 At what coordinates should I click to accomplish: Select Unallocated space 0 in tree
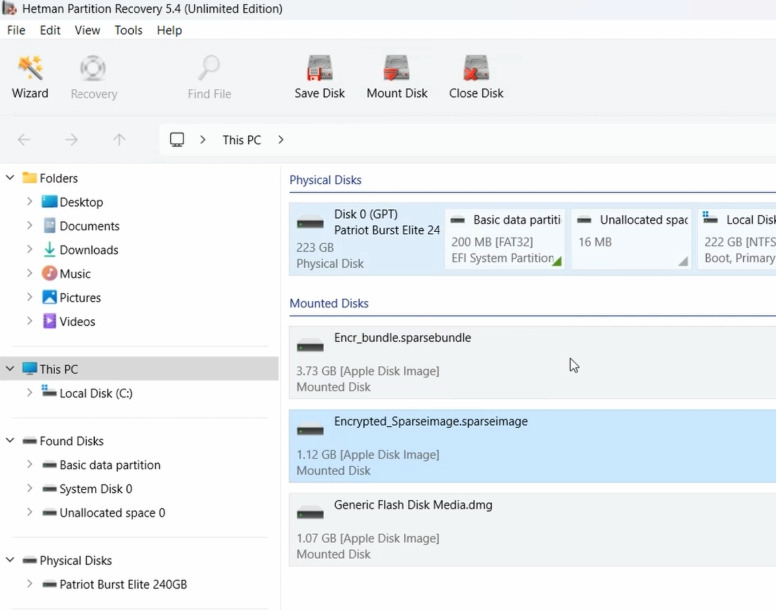[112, 513]
